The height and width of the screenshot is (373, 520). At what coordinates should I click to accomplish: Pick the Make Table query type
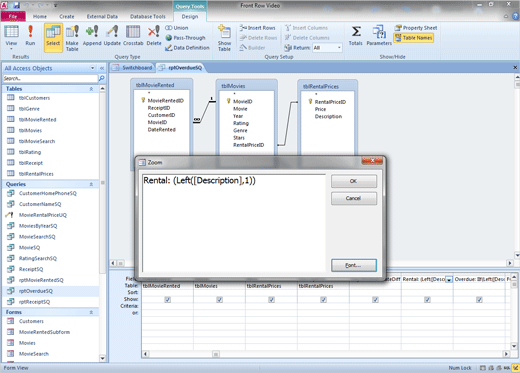pos(72,38)
